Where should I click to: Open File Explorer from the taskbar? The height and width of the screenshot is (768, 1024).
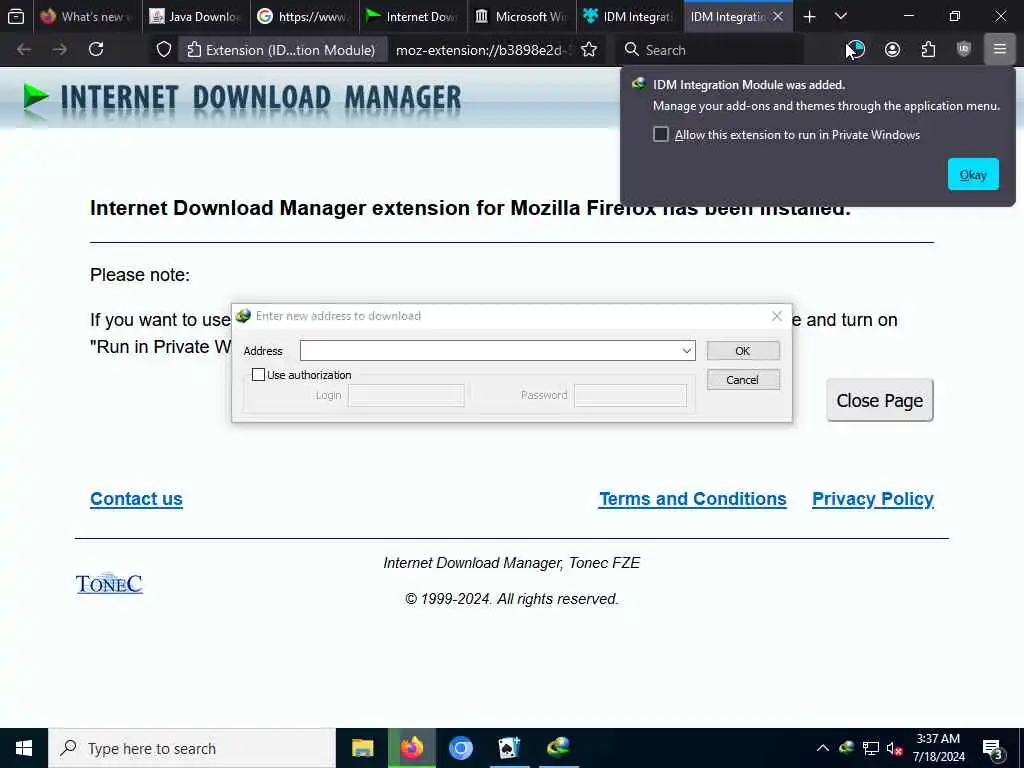(x=362, y=748)
